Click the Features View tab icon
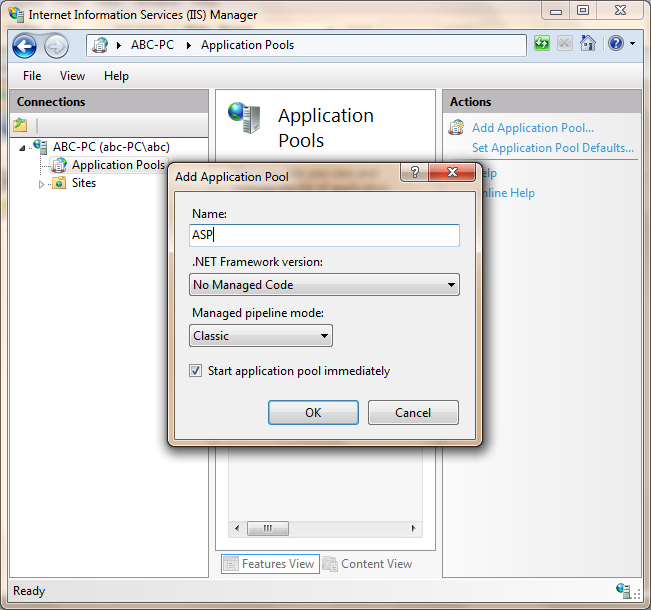This screenshot has height=610, width=651. click(231, 564)
